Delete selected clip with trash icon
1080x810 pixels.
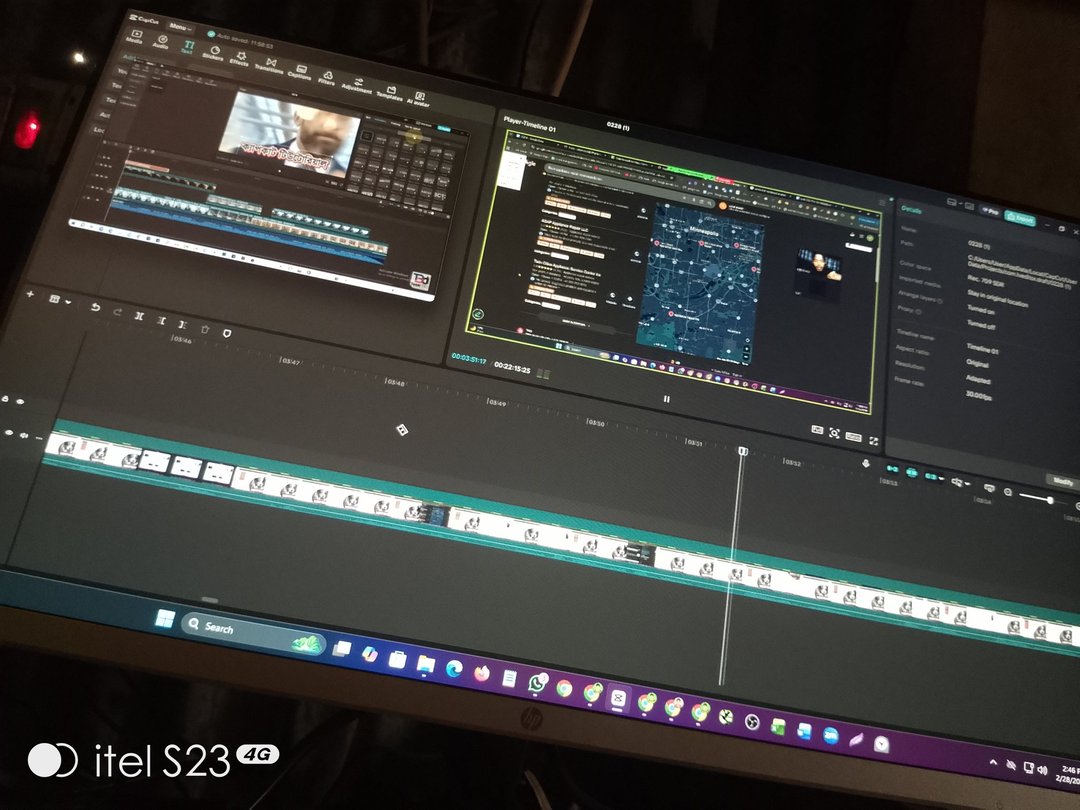tap(205, 327)
